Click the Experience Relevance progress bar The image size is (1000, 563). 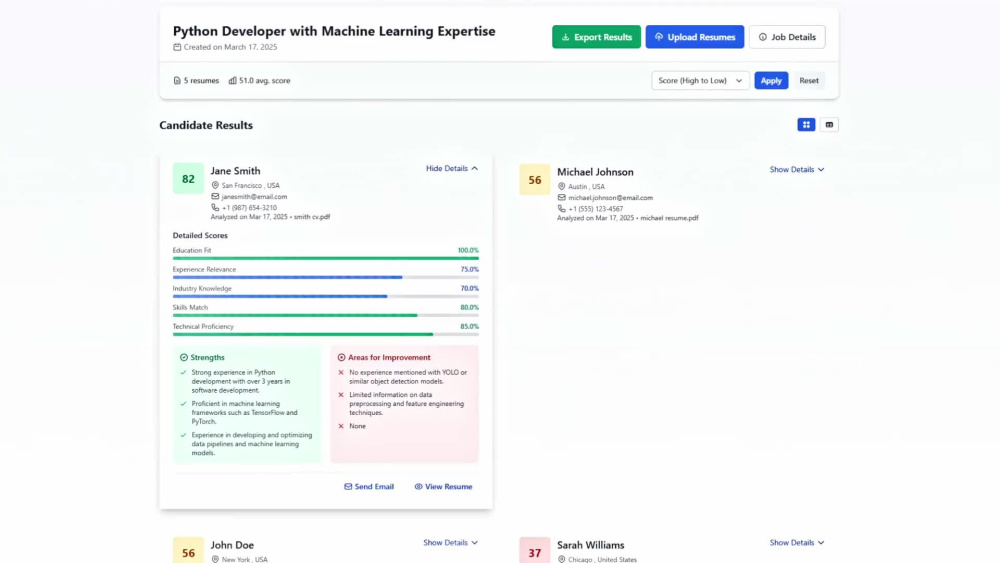325,277
